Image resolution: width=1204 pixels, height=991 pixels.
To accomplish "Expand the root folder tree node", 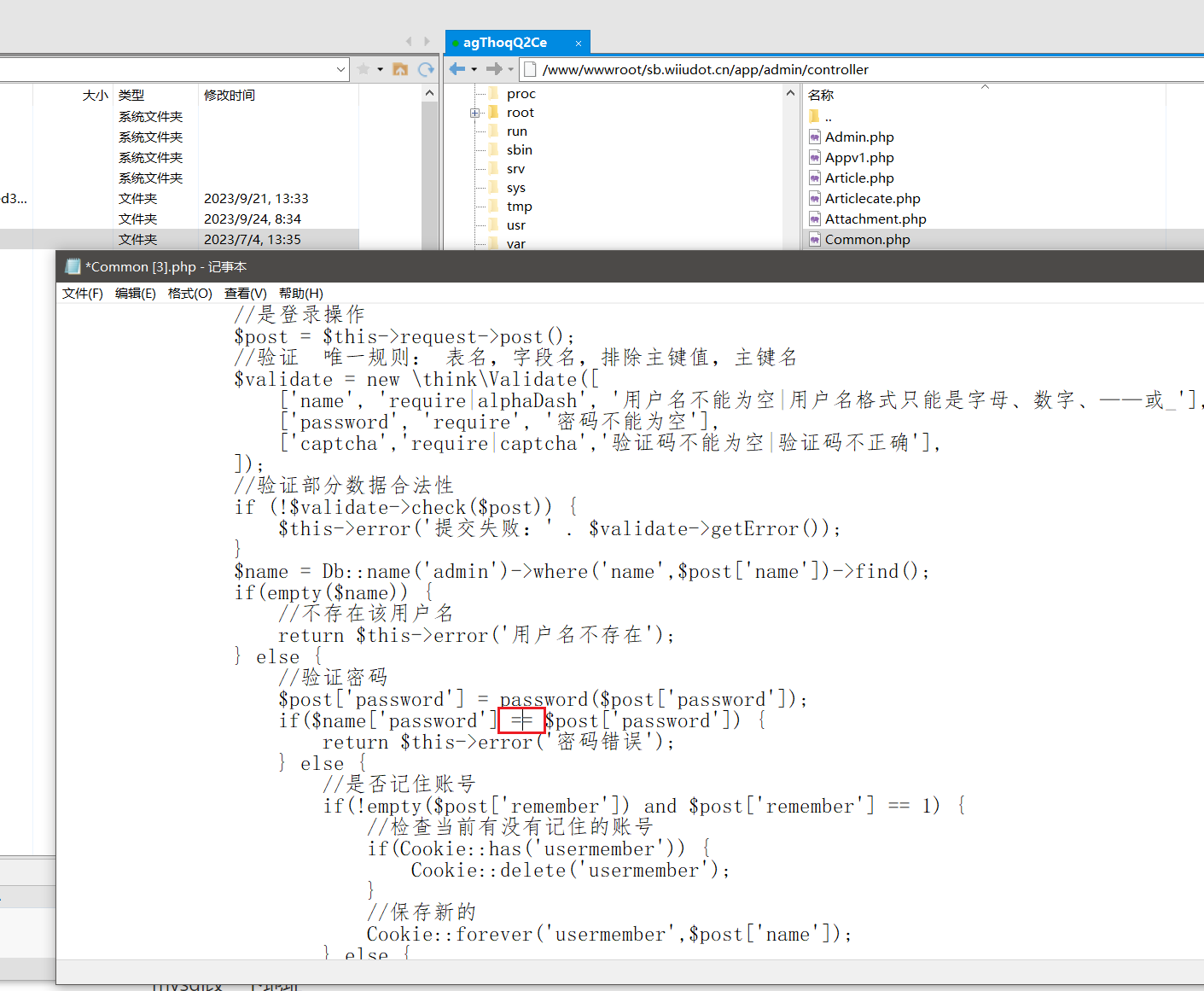I will pyautogui.click(x=475, y=113).
